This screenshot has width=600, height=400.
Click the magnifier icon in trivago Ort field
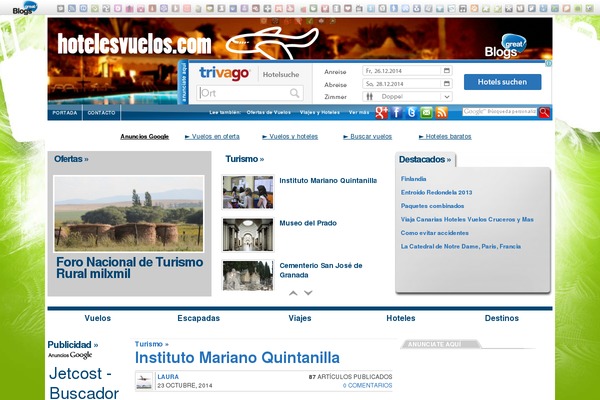coord(294,93)
